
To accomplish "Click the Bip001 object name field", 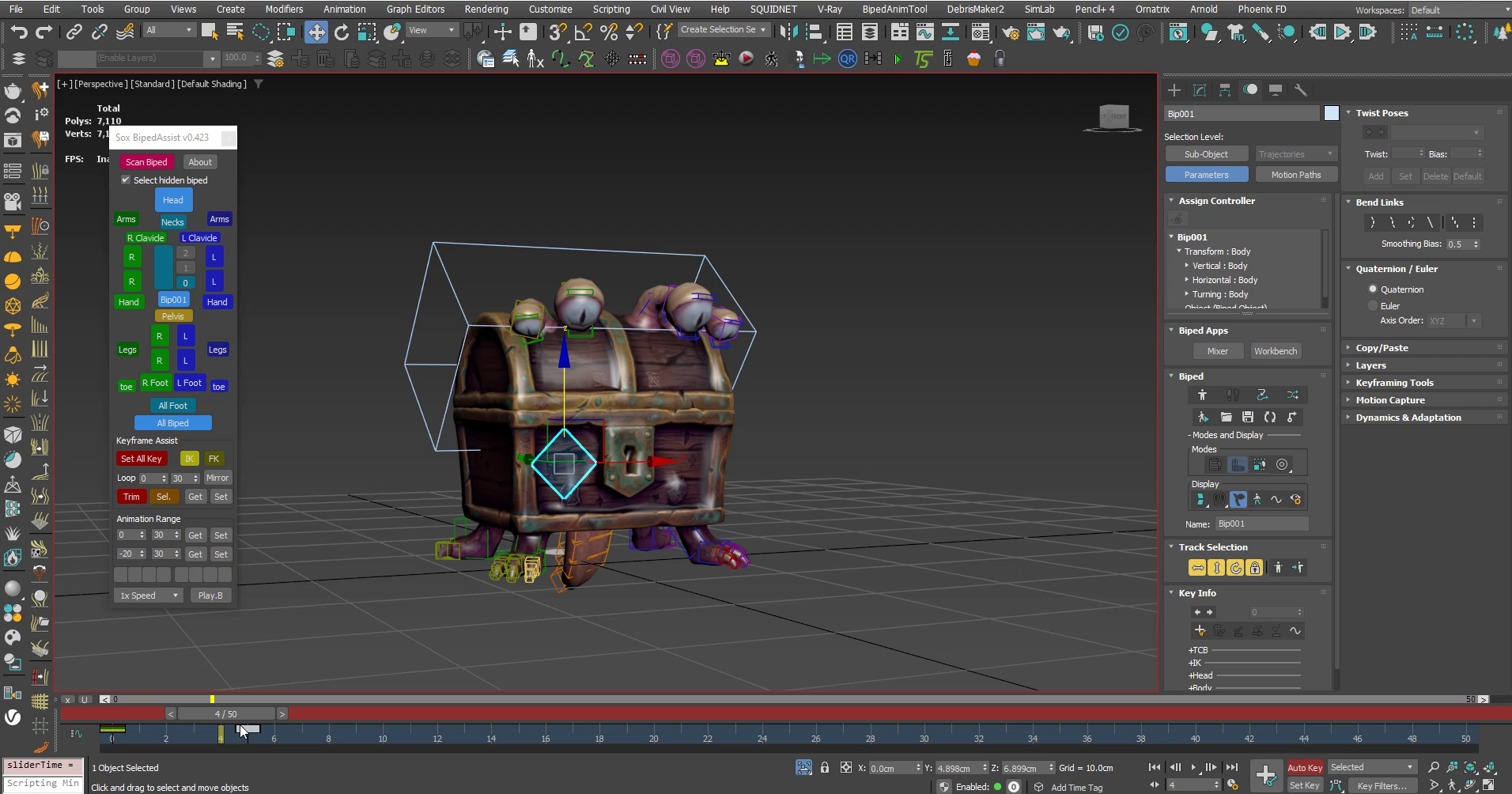I will (1242, 114).
